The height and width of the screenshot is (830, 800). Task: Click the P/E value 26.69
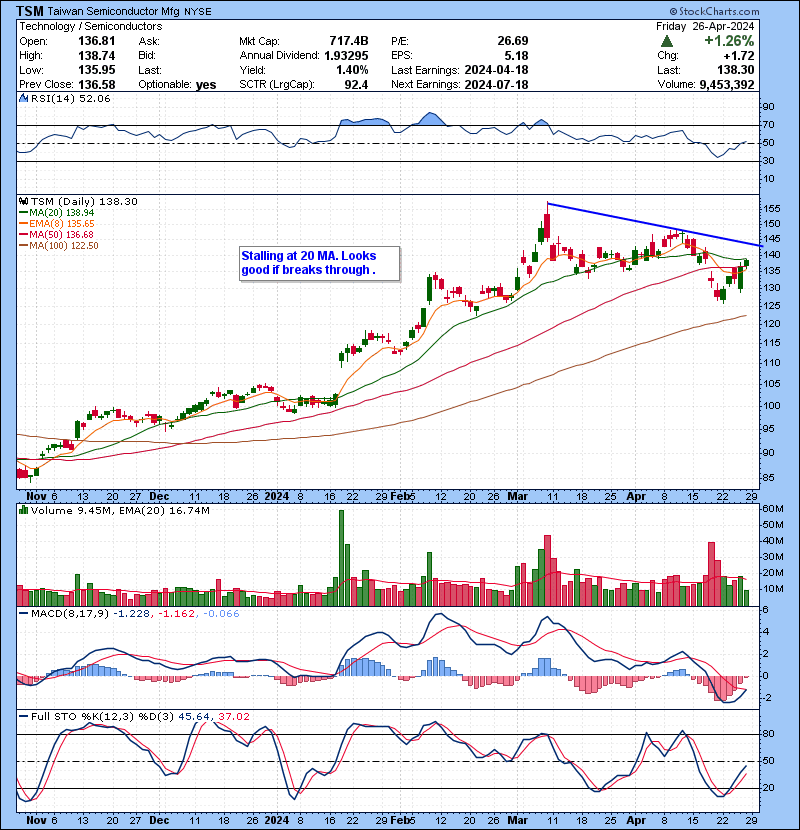513,41
